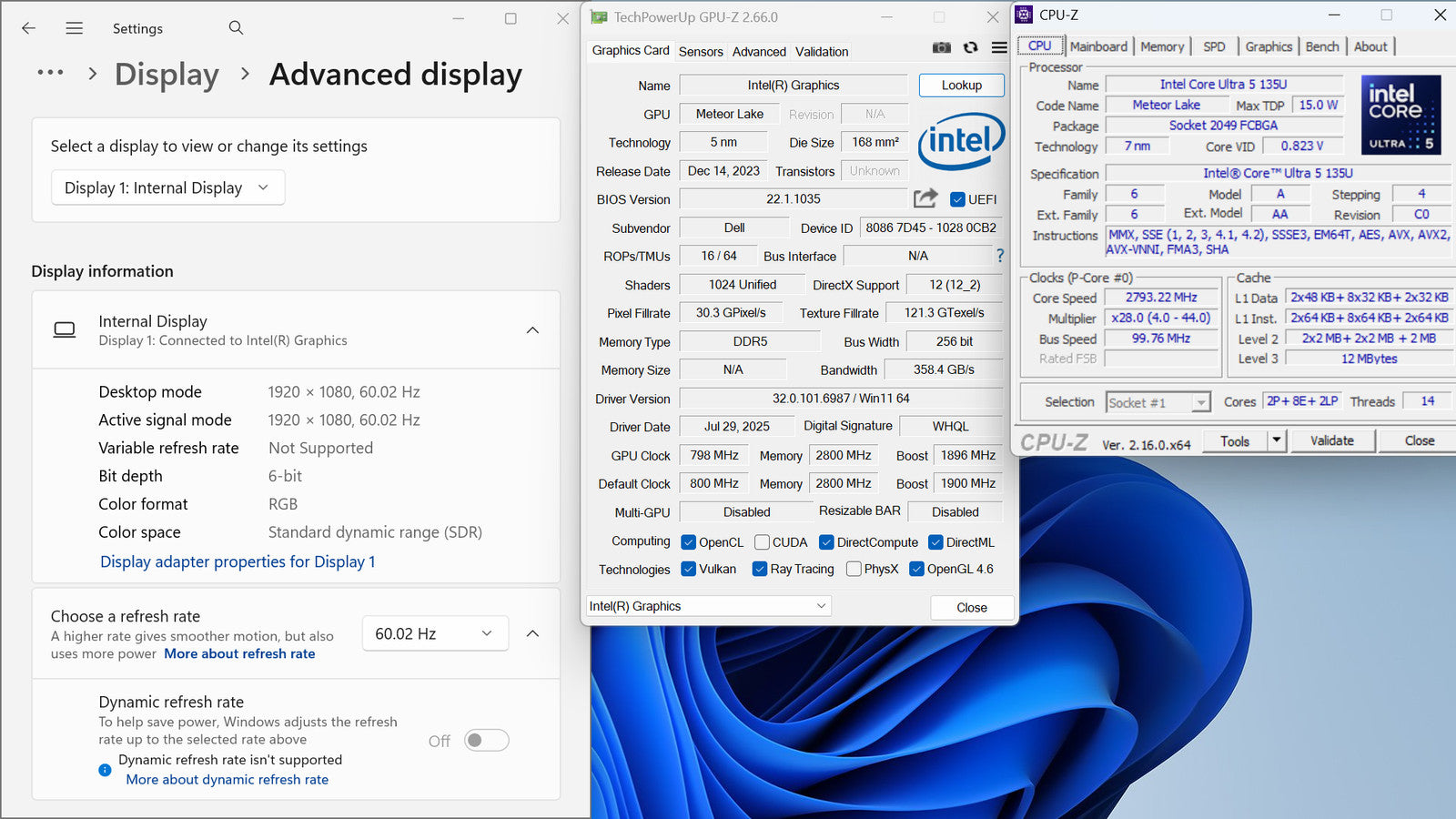Toggle the PhysX checkbox
The image size is (1456, 819).
(854, 569)
